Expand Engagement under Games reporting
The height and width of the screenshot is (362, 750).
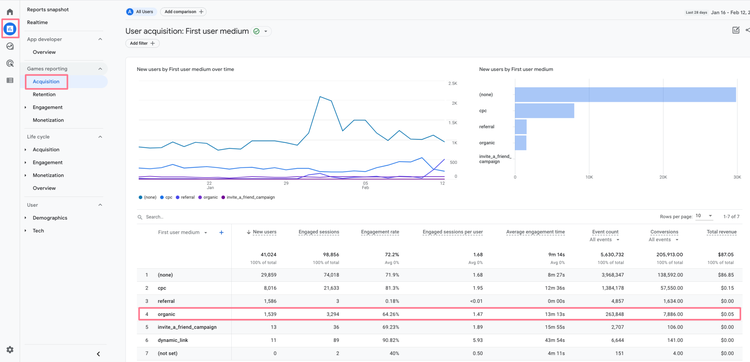click(26, 107)
